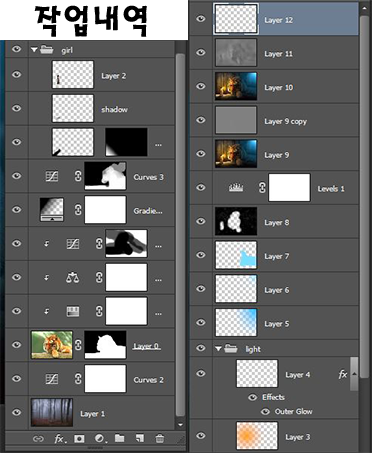Screen dimensions: 372x453
Task: Create a new group via folder icon
Action: coord(119,438)
